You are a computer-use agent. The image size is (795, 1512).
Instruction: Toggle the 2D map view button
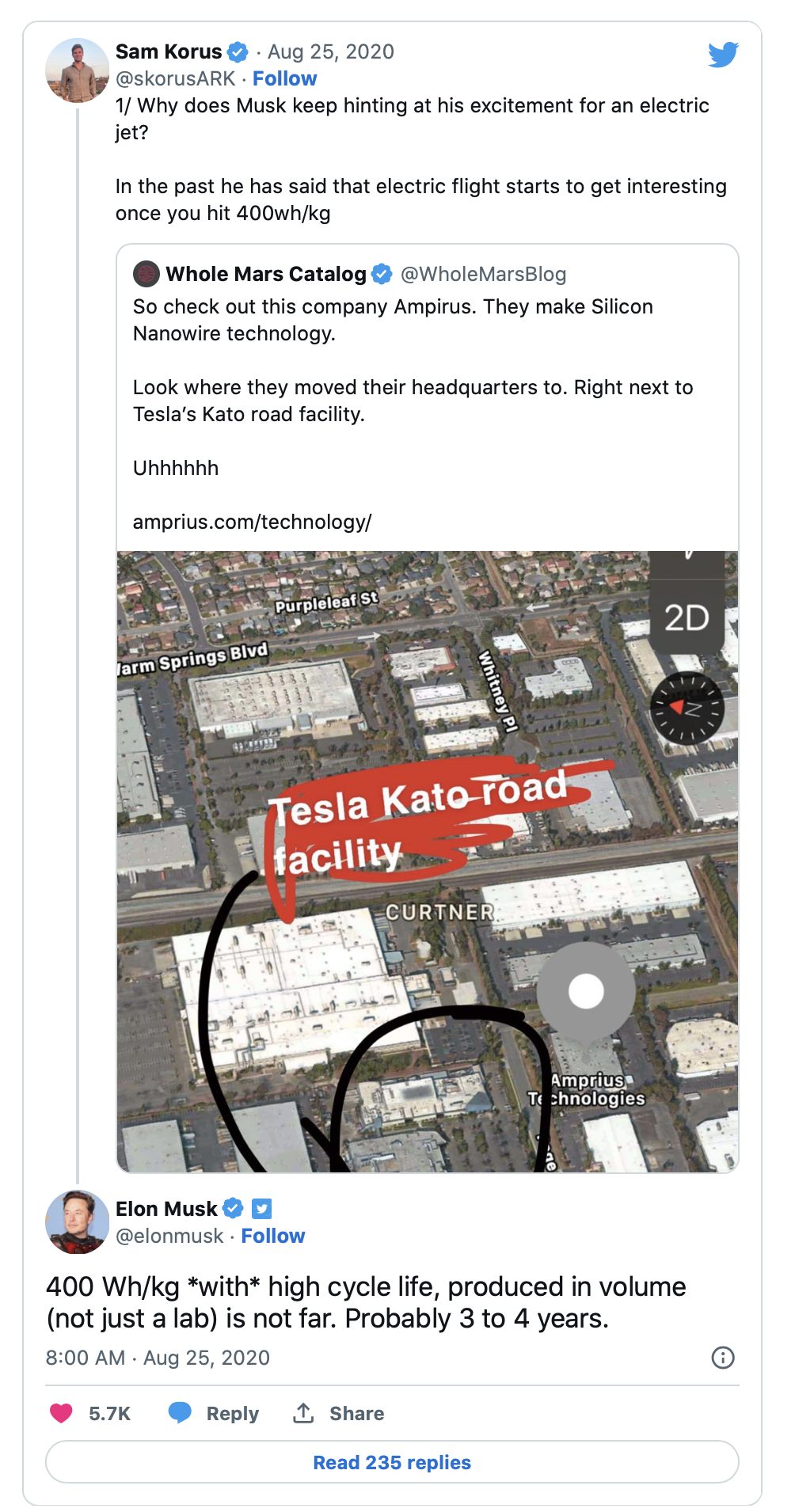coord(687,617)
